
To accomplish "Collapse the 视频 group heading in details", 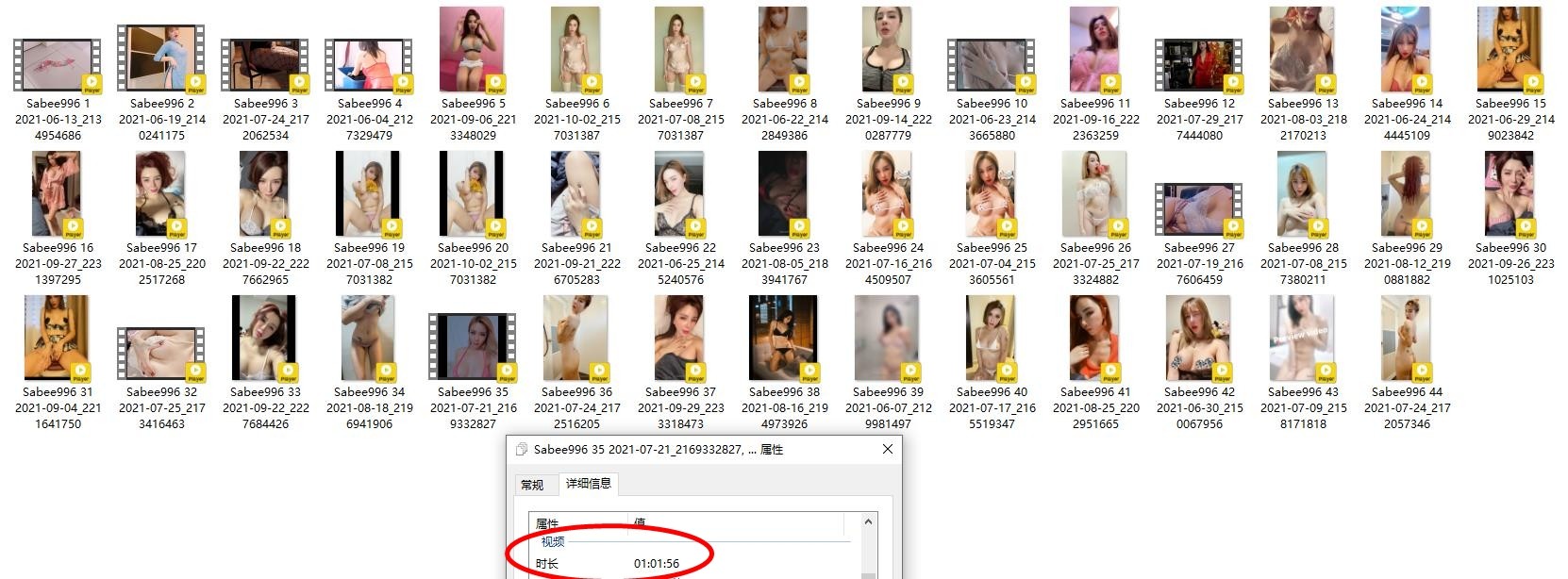I will 553,541.
